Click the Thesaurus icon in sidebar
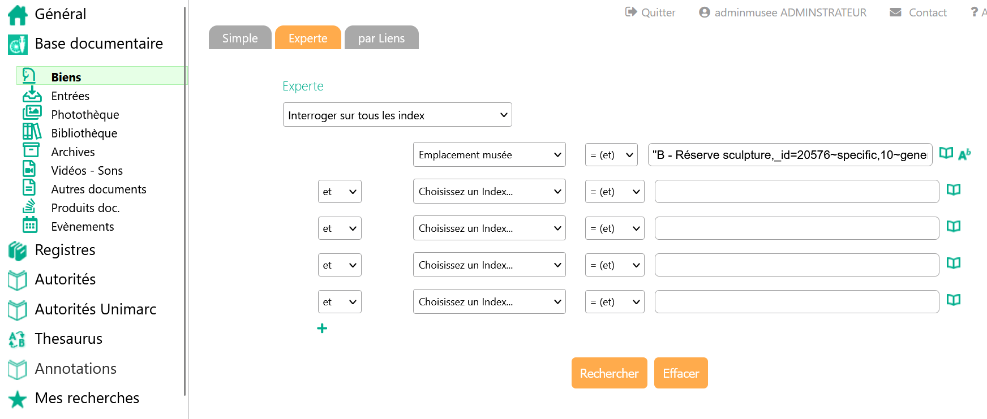This screenshot has height=419, width=987. point(17,339)
